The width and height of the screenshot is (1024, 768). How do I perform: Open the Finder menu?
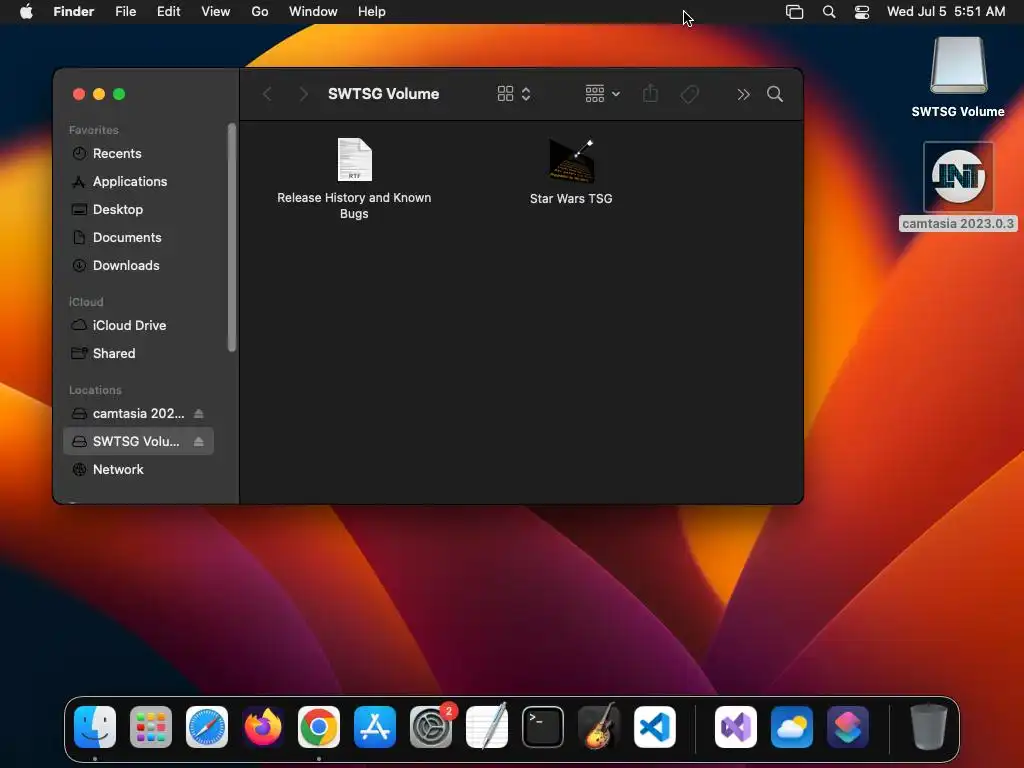pyautogui.click(x=74, y=12)
